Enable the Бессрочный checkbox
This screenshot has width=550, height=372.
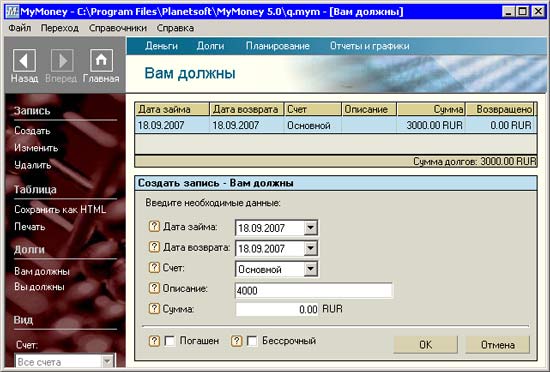coord(252,341)
